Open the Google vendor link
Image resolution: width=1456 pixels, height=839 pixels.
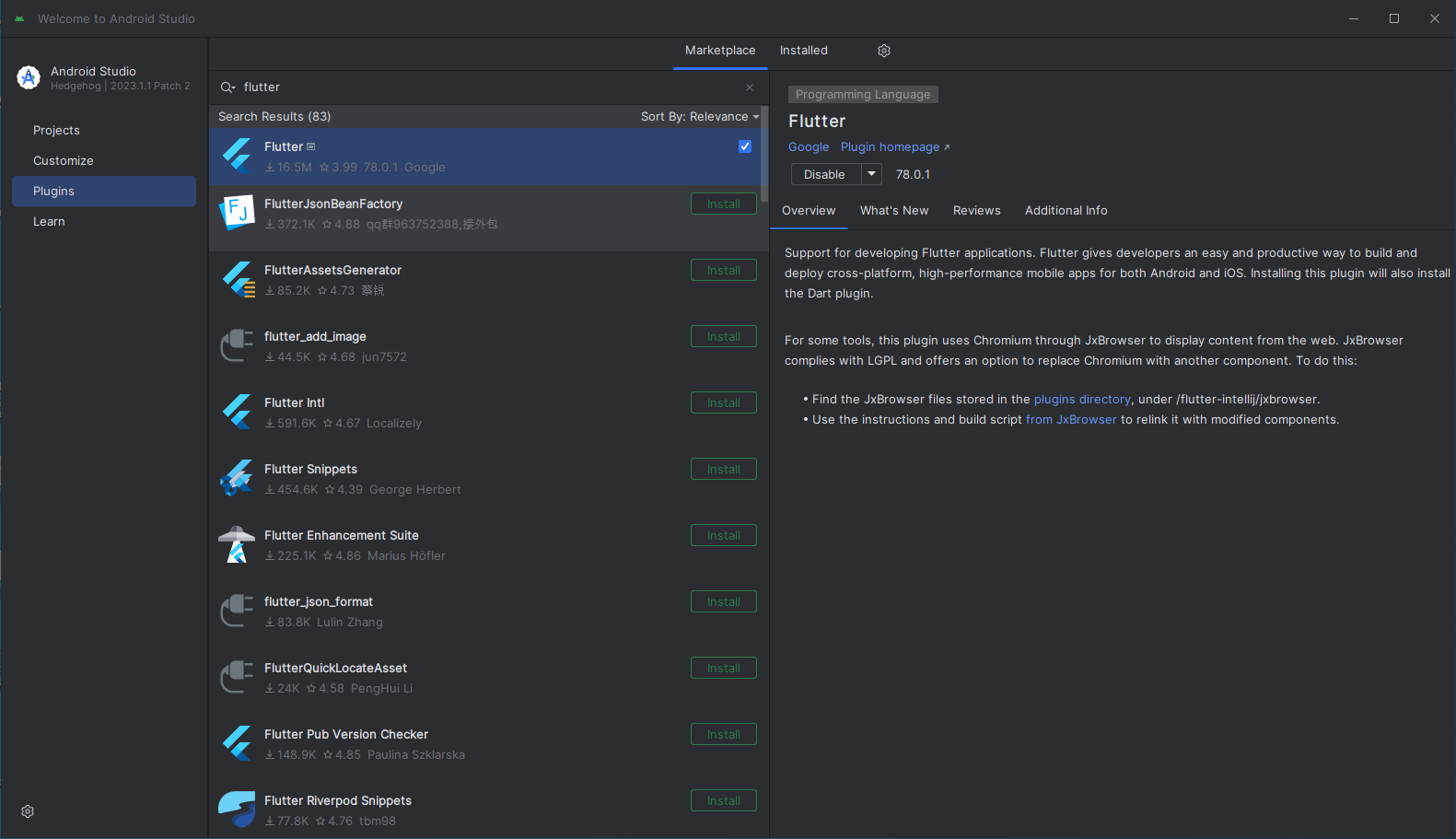(x=809, y=147)
